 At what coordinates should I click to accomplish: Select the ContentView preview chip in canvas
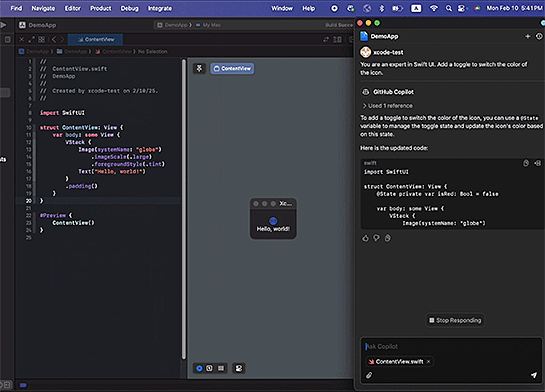(x=232, y=68)
